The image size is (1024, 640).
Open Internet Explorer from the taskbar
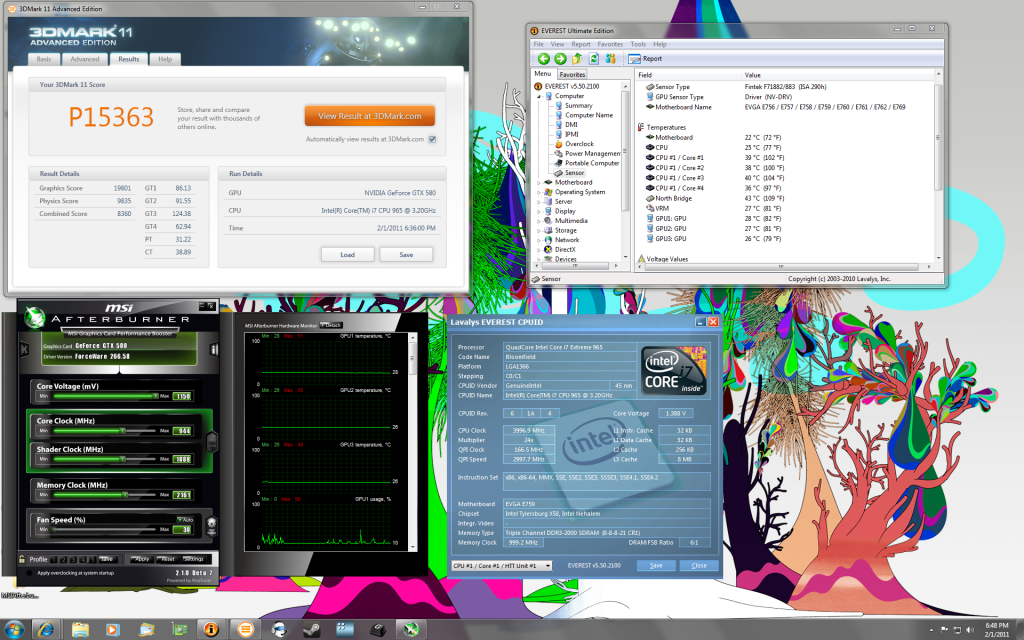[x=45, y=629]
